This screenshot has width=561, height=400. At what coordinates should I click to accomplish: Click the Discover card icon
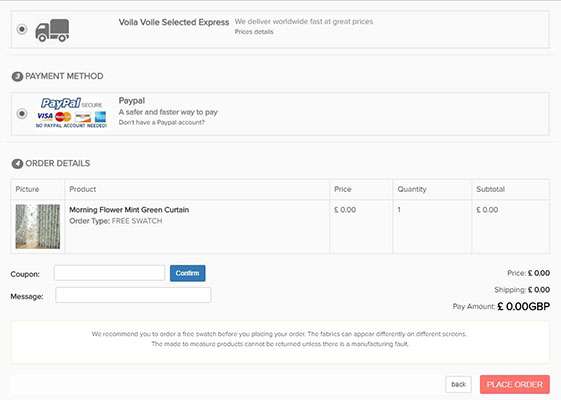83,117
